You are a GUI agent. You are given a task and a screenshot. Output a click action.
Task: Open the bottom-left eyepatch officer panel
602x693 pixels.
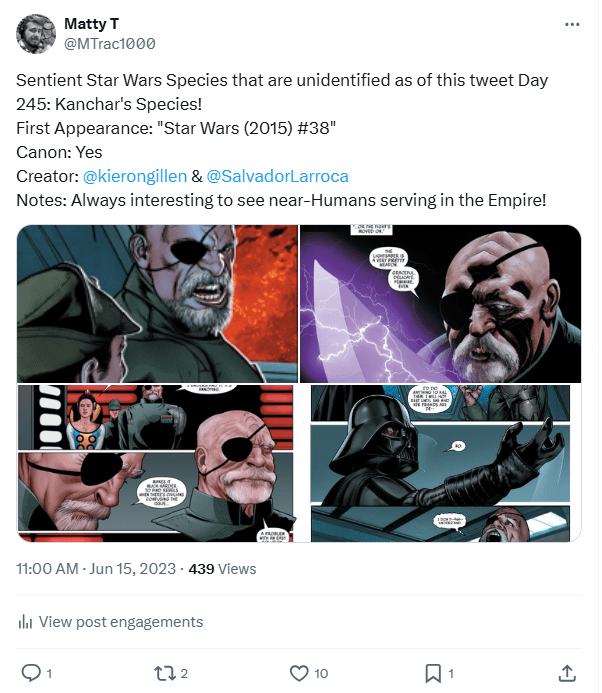(x=158, y=463)
